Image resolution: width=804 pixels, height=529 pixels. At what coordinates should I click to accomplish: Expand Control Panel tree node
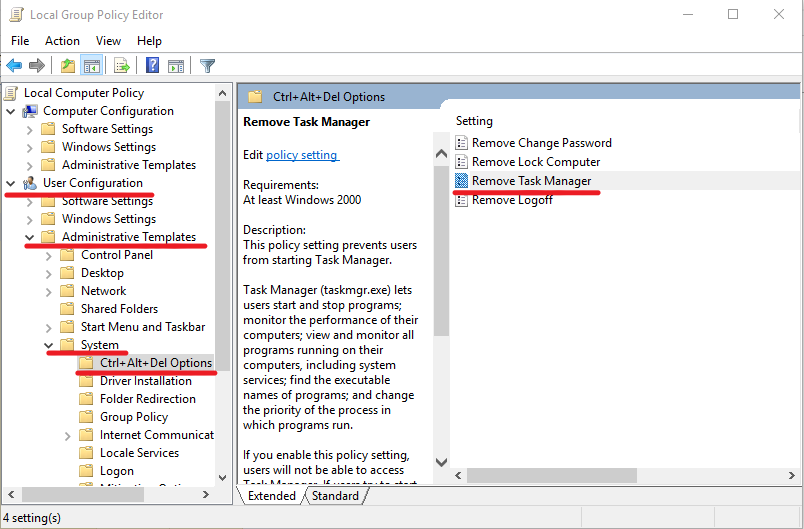click(x=49, y=256)
